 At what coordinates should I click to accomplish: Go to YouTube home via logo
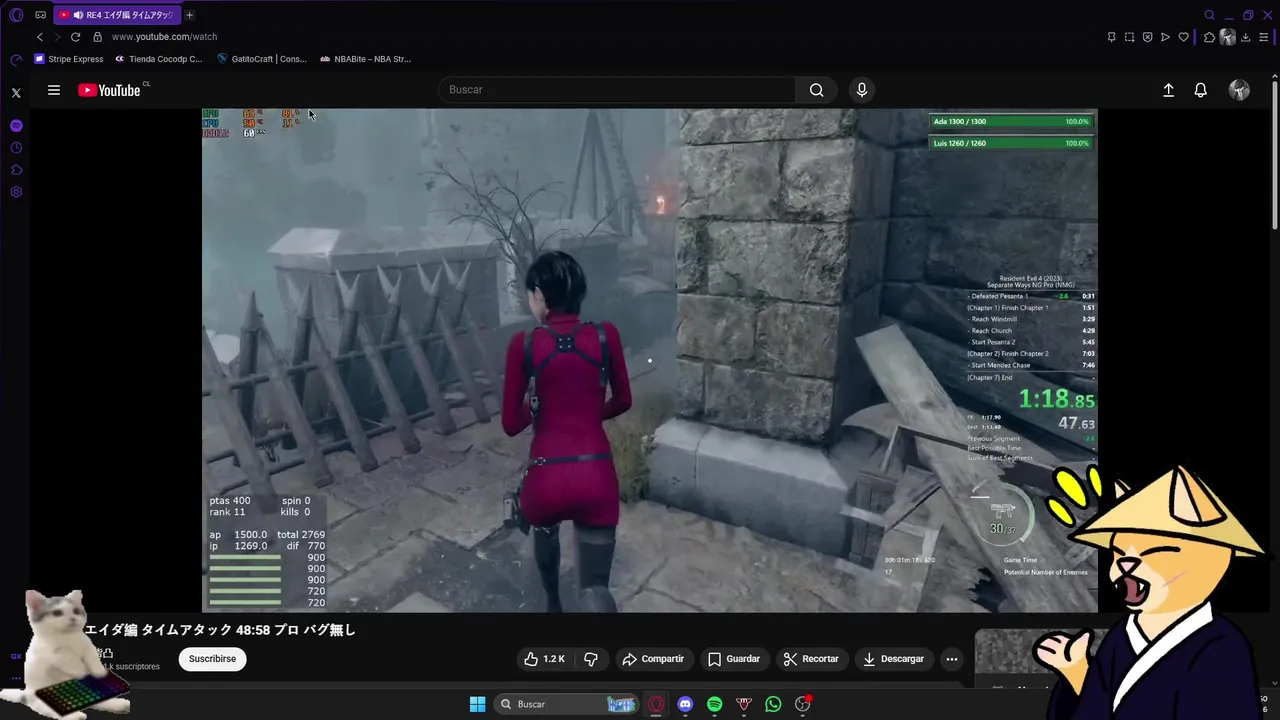(110, 90)
